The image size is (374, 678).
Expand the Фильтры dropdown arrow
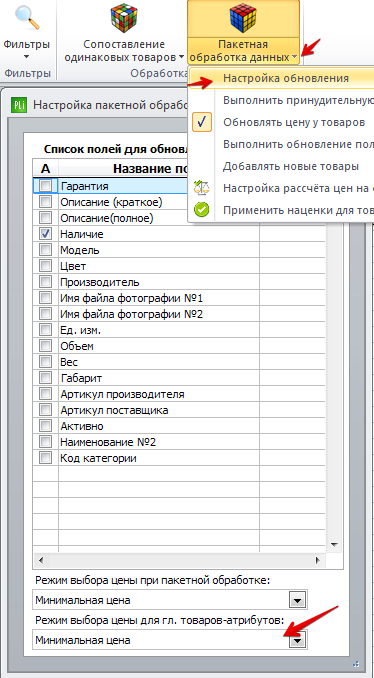coord(27,57)
